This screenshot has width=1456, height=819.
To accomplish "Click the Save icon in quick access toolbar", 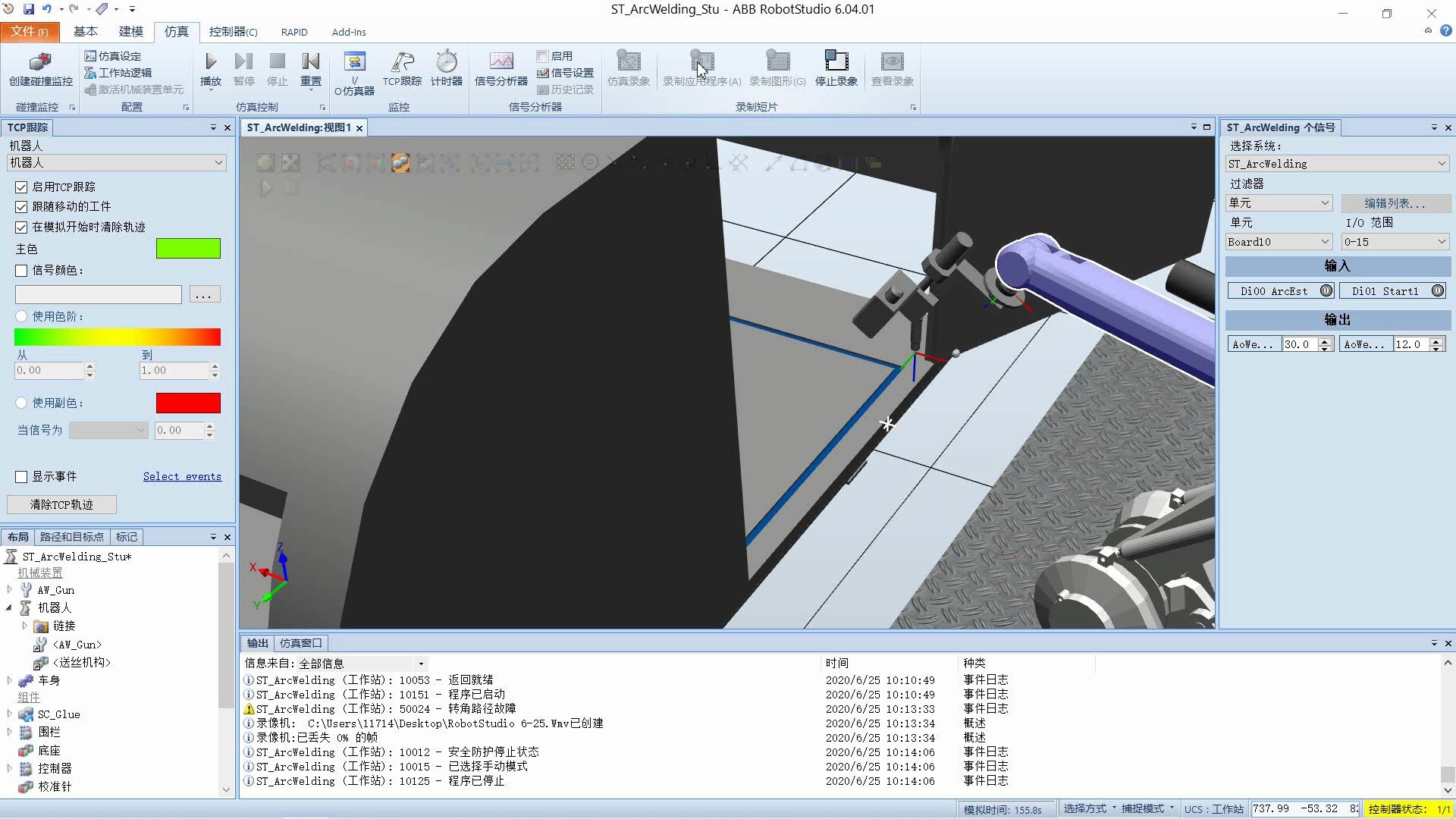I will coord(29,9).
